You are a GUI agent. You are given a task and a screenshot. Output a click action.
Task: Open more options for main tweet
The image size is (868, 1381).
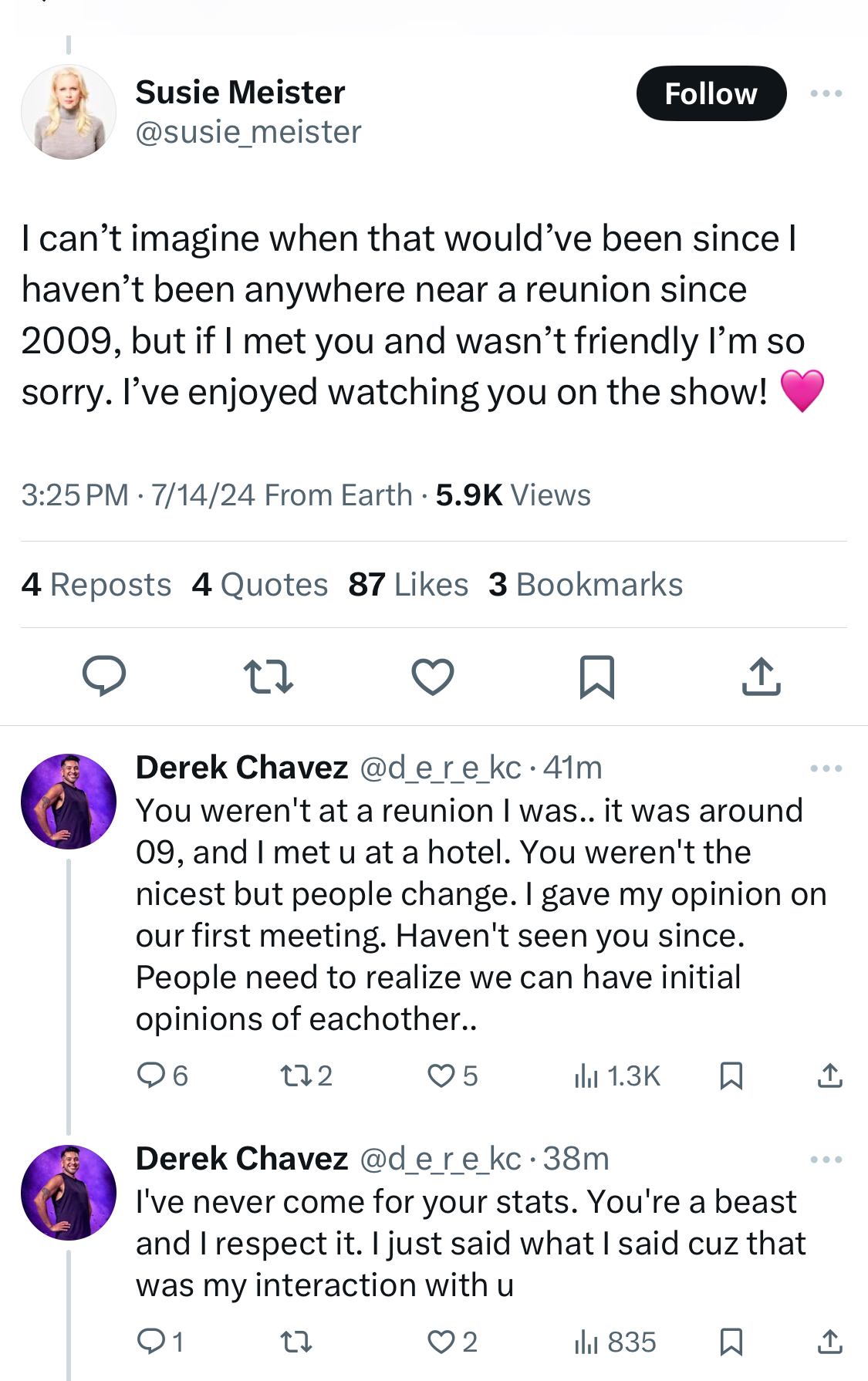pyautogui.click(x=826, y=93)
